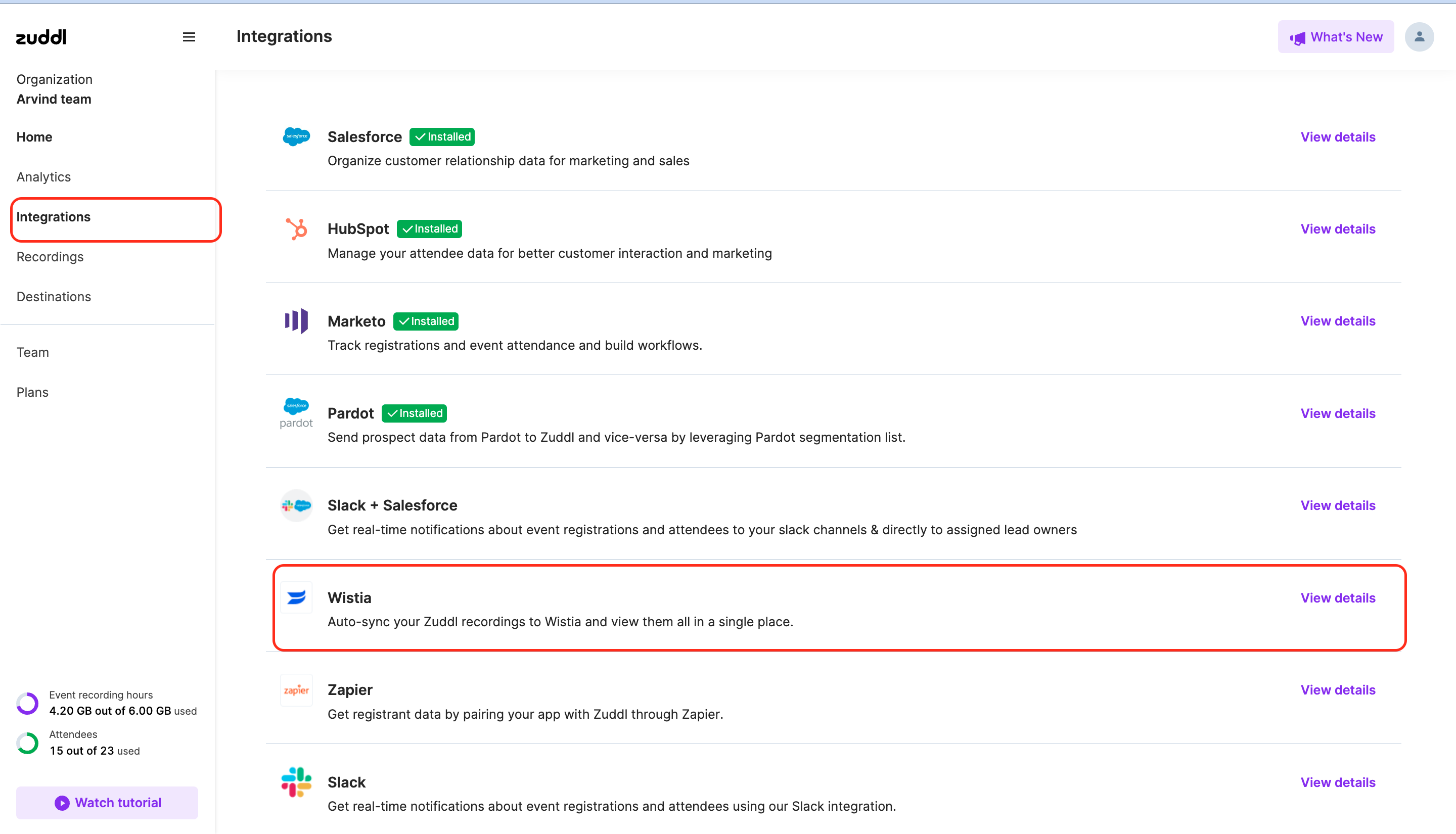This screenshot has width=1456, height=834.
Task: Select the Home menu item
Action: [x=34, y=137]
